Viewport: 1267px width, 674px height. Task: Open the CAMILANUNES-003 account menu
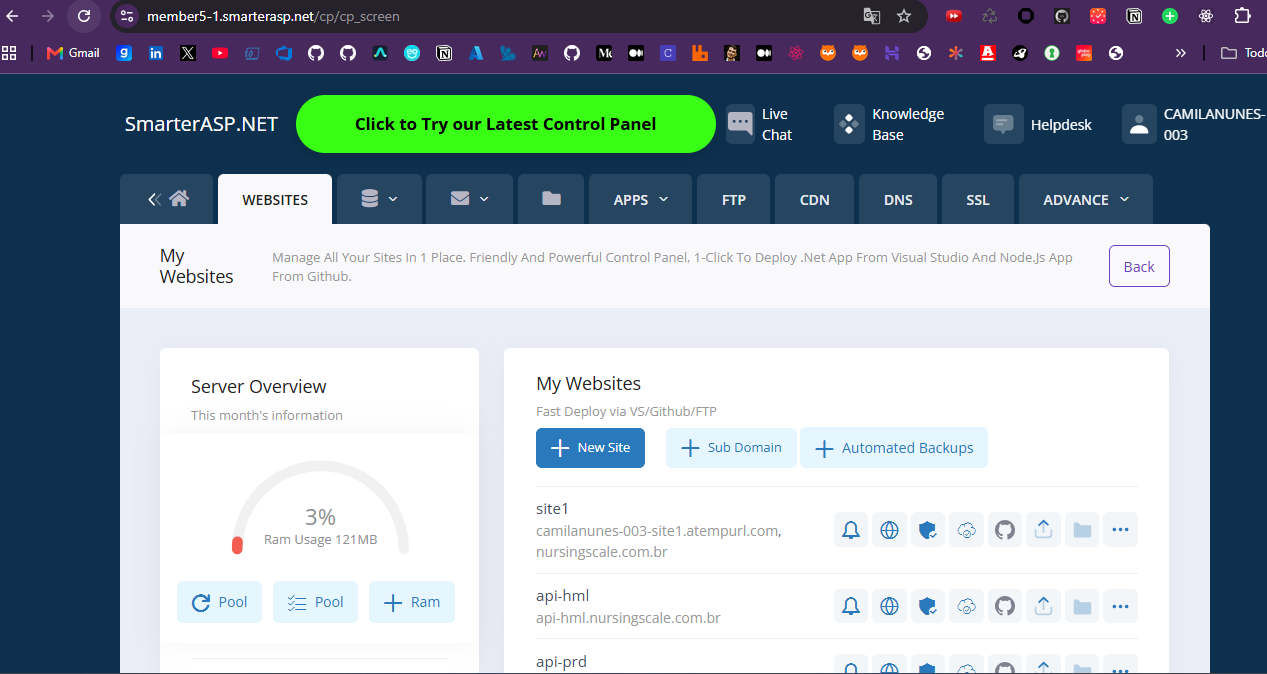tap(1194, 125)
